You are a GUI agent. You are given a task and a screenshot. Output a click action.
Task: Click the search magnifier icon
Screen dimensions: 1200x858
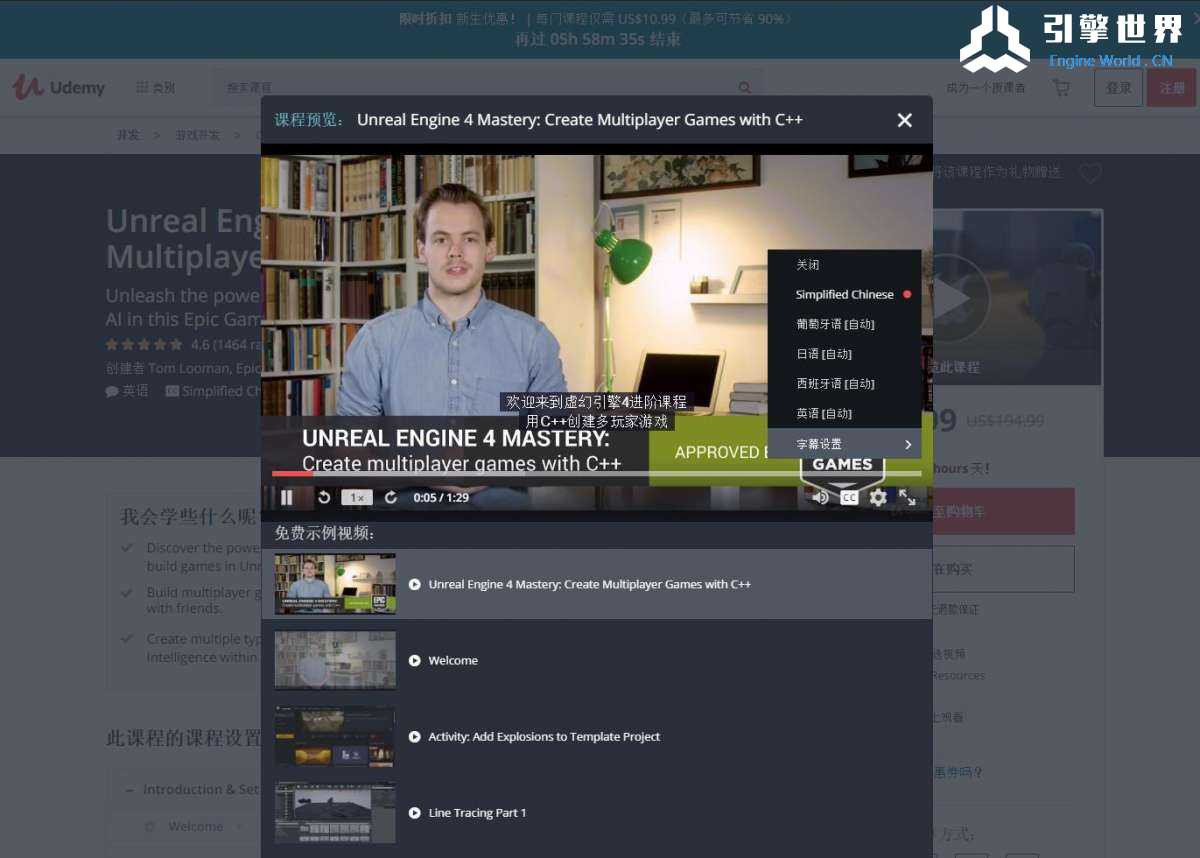pyautogui.click(x=745, y=88)
